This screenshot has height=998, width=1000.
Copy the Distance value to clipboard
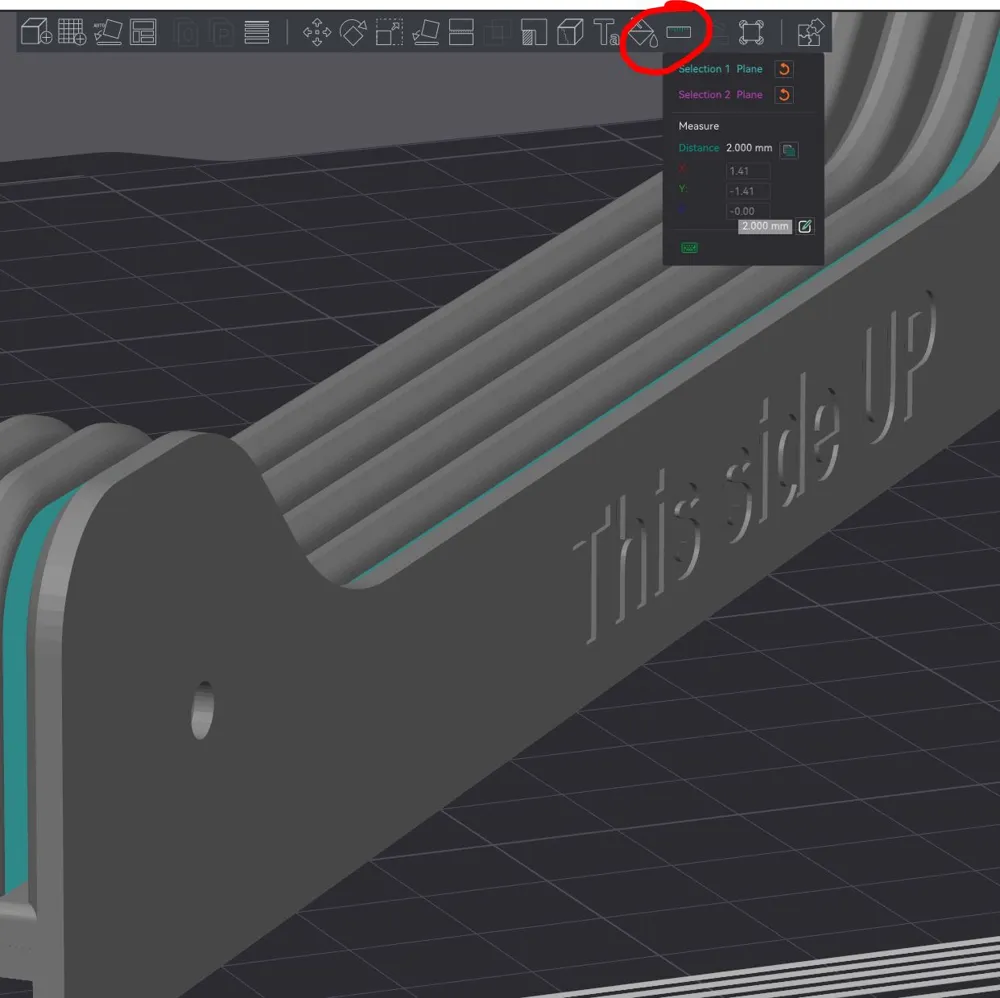789,150
